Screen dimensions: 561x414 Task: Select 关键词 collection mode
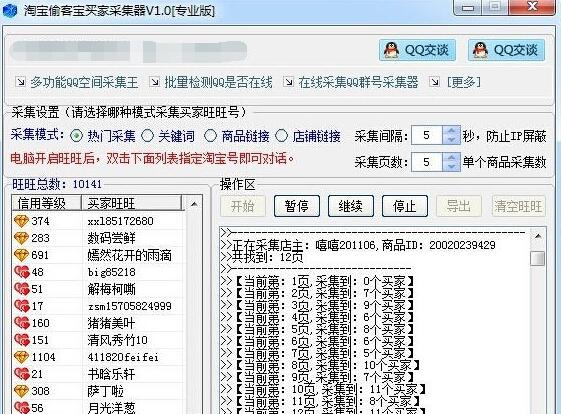[x=147, y=136]
